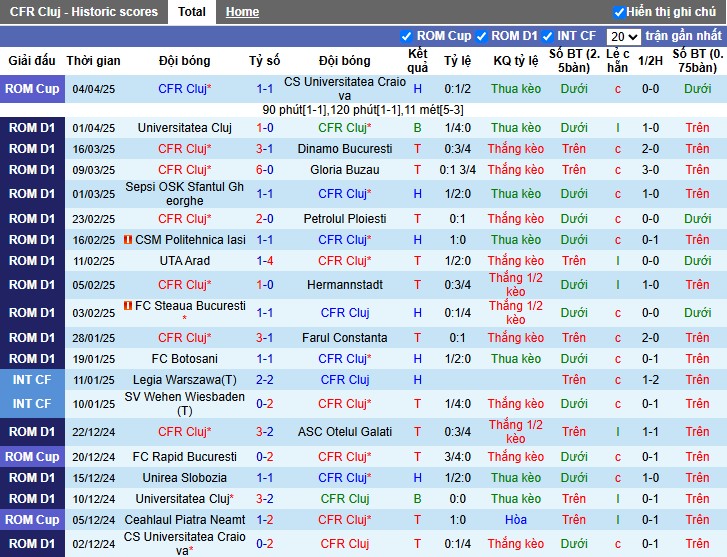Uncheck the INT CF filter checkbox
The image size is (727, 557).
[547, 36]
